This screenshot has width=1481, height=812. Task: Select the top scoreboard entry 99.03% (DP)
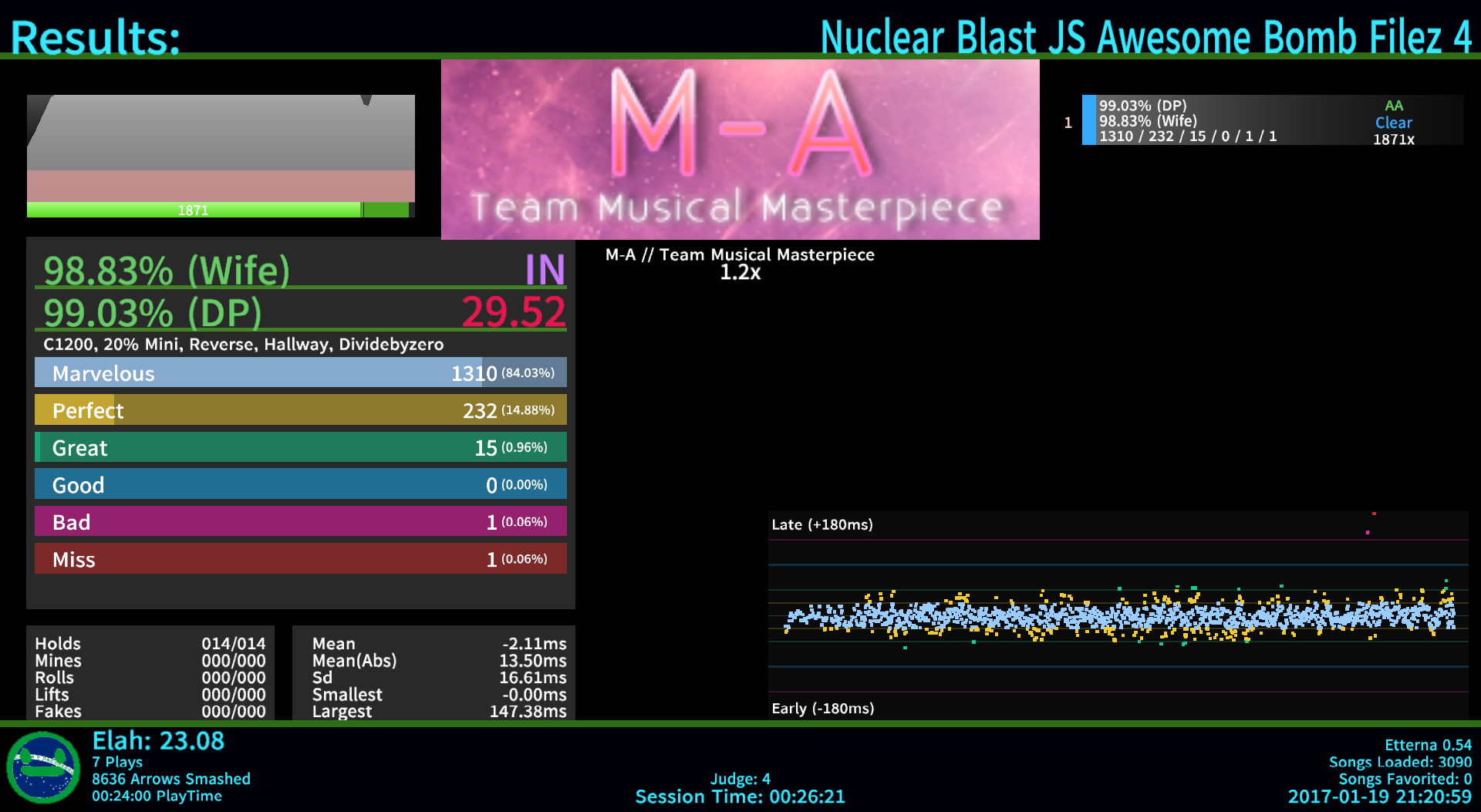pyautogui.click(x=1271, y=120)
